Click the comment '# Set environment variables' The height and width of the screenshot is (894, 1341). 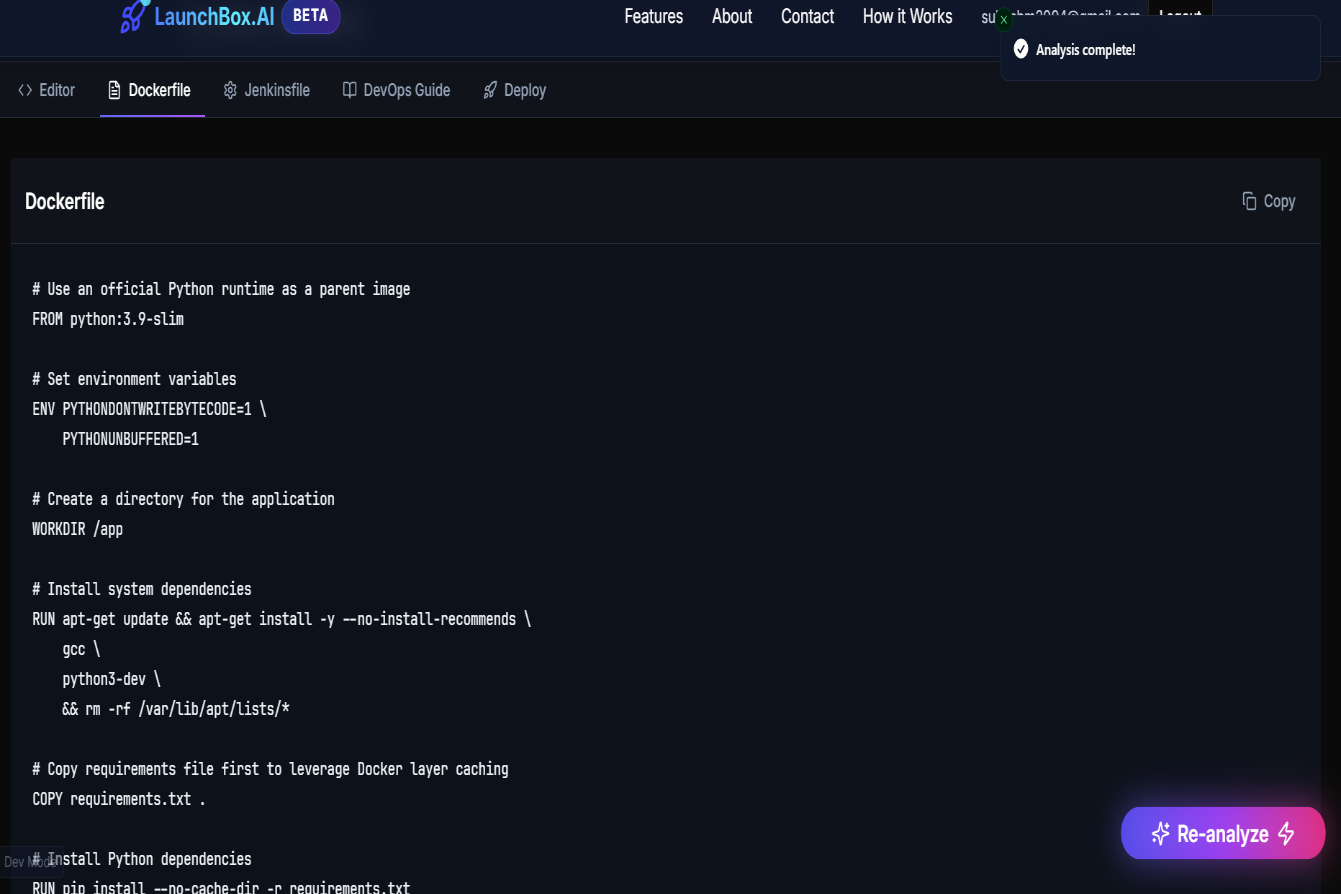(x=134, y=379)
